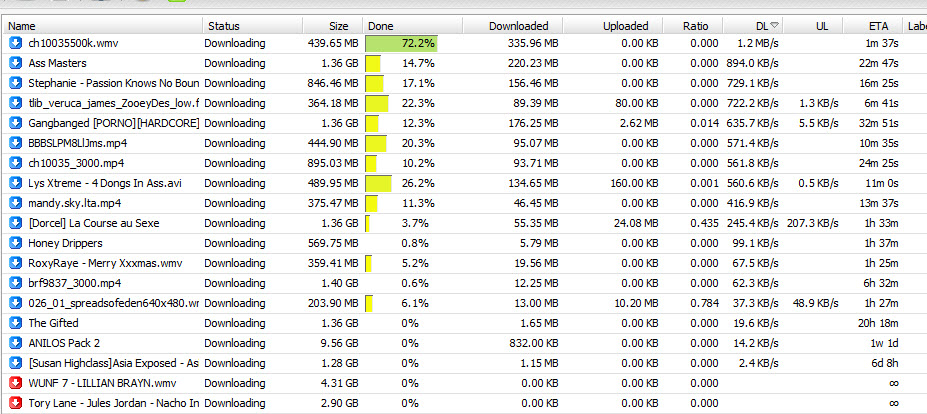Click the icon next to Stephanie - Passion torrent

[x=15, y=83]
